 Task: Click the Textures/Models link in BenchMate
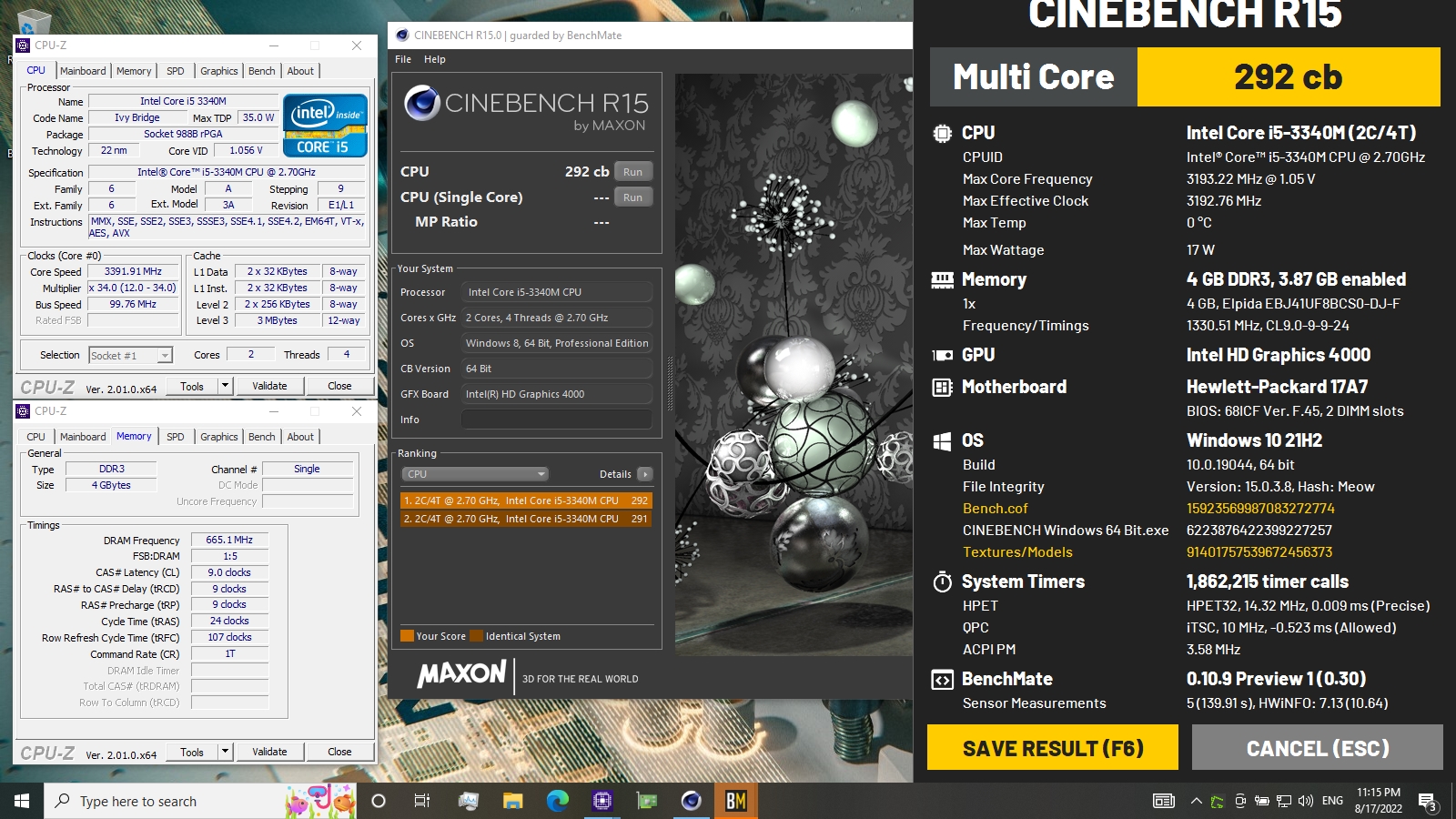coord(1018,552)
